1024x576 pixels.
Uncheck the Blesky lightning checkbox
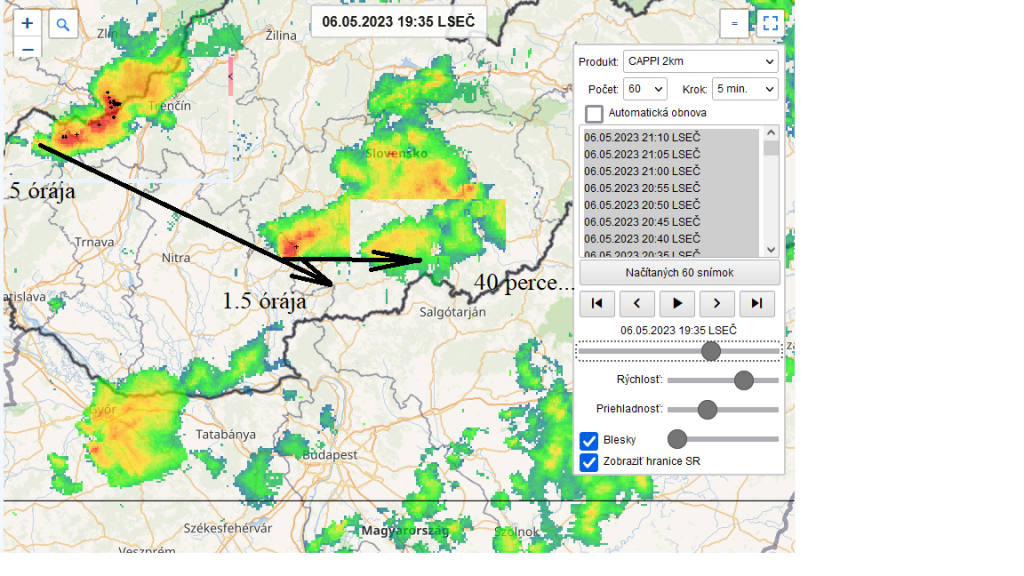[589, 440]
